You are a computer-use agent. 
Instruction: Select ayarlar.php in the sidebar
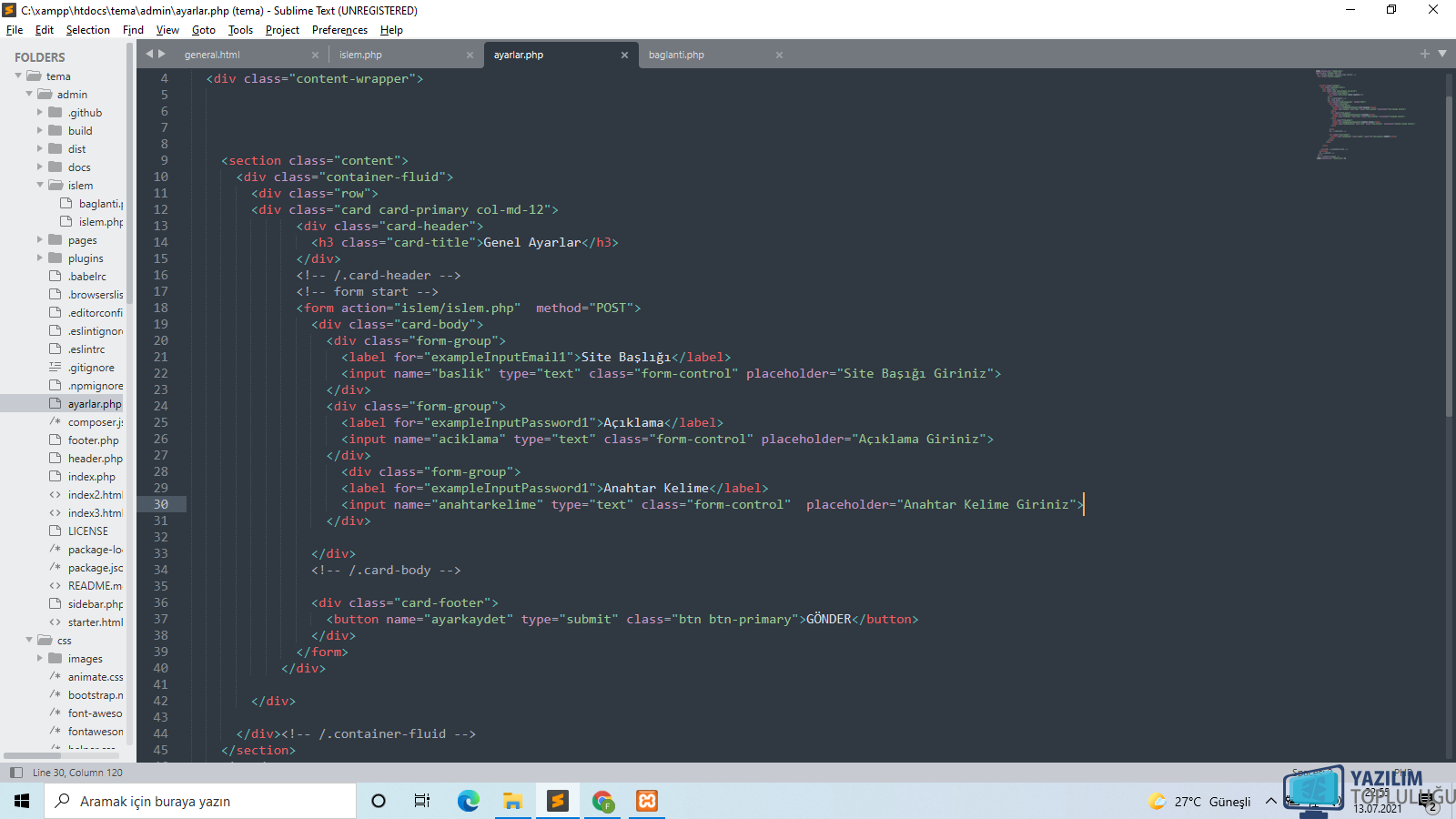tap(94, 404)
